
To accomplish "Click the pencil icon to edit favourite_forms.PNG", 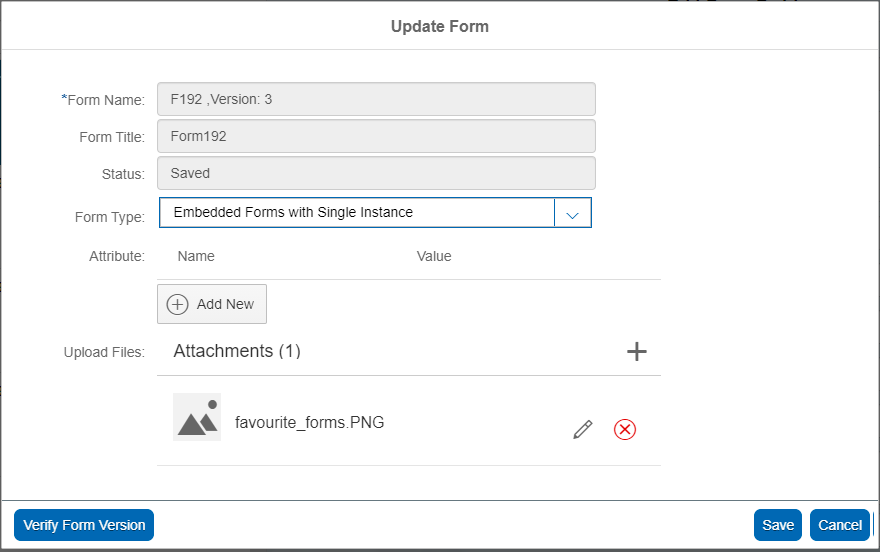I will (583, 429).
